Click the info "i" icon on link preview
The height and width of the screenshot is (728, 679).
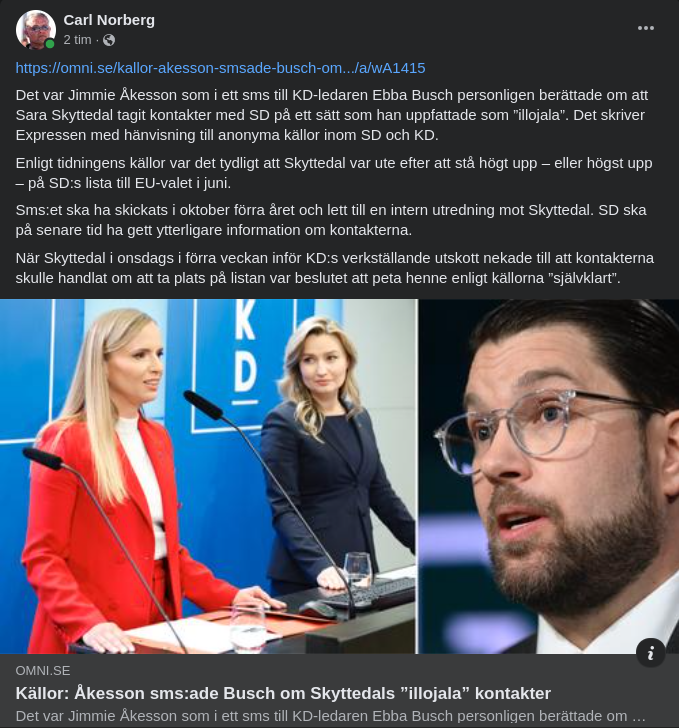pyautogui.click(x=651, y=653)
